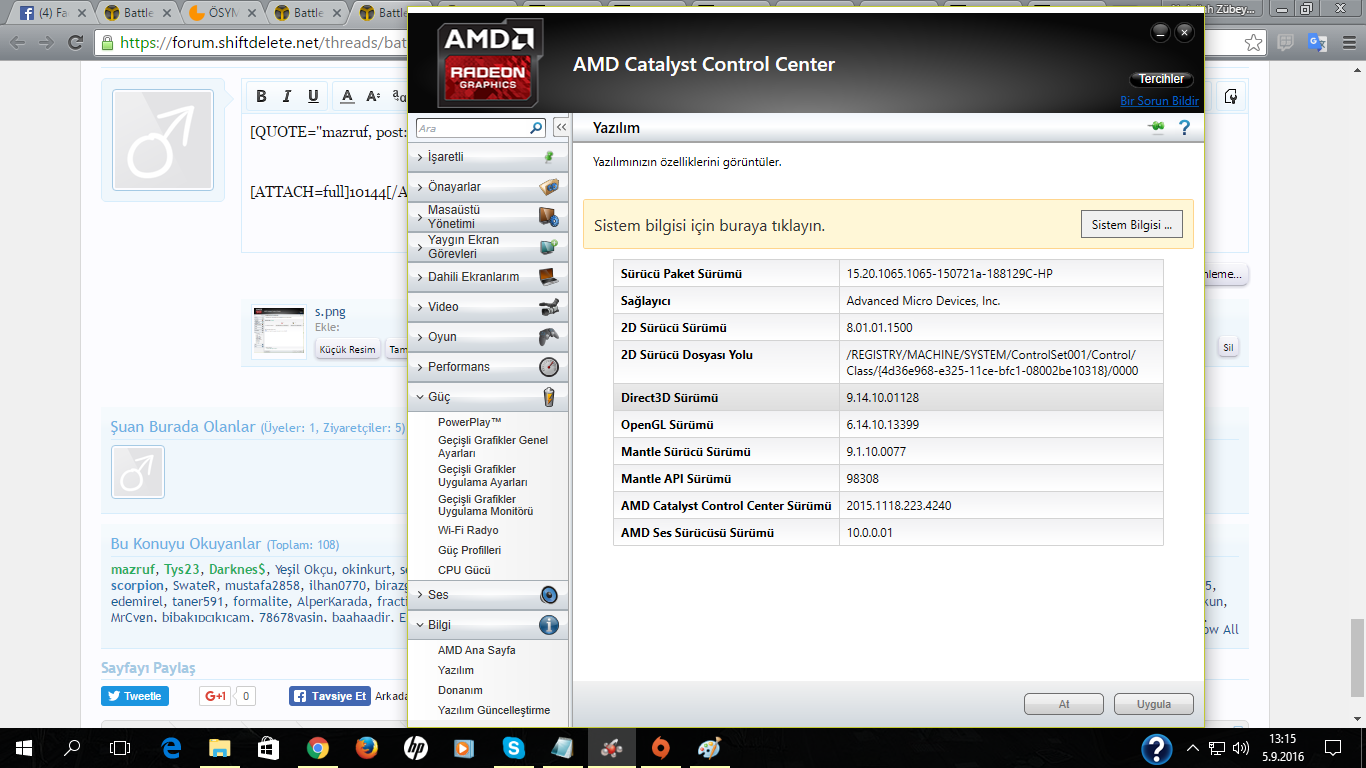This screenshot has height=768, width=1366.
Task: Open Paint from the taskbar
Action: 708,747
